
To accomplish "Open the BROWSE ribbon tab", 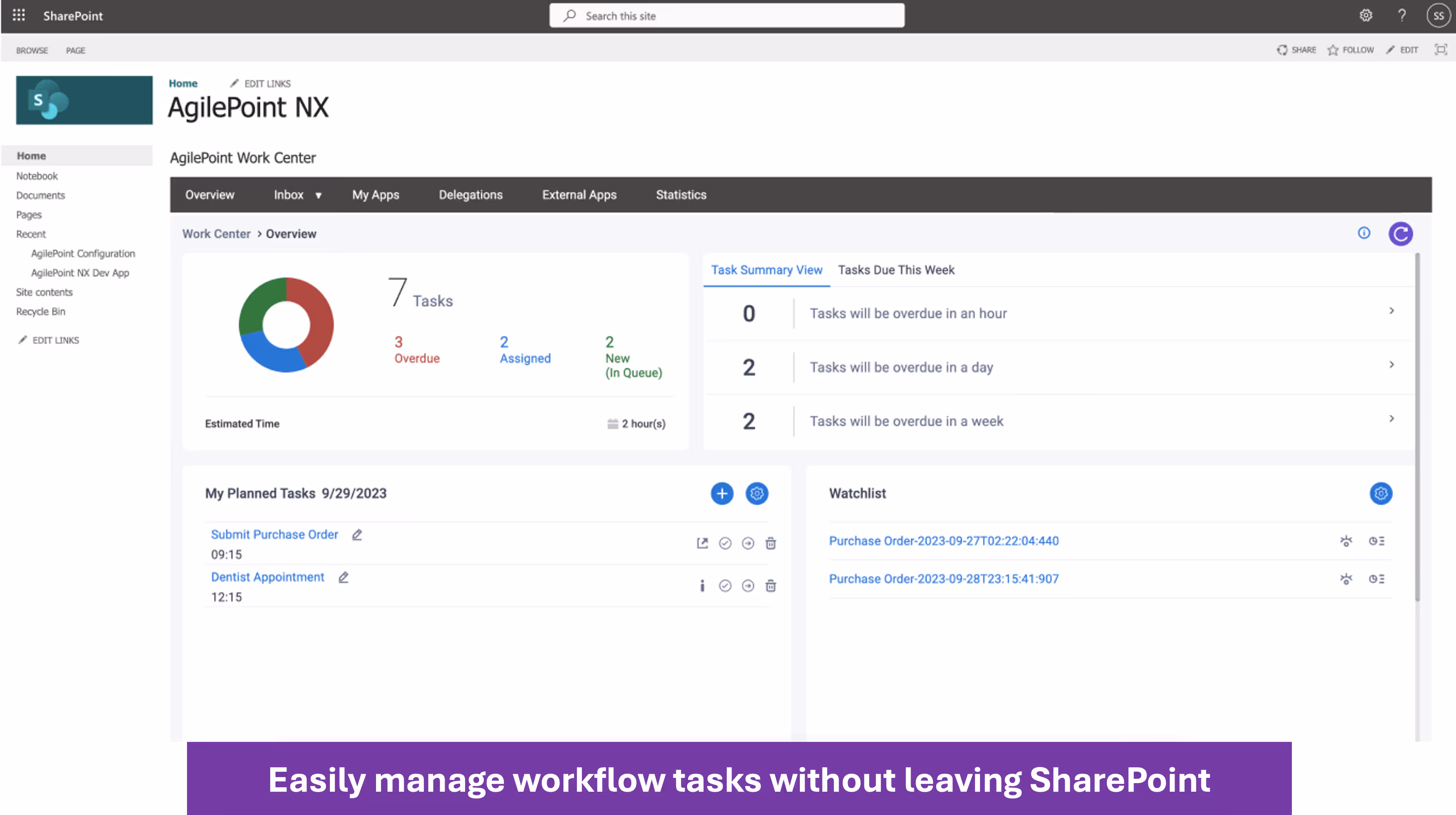I will [32, 50].
